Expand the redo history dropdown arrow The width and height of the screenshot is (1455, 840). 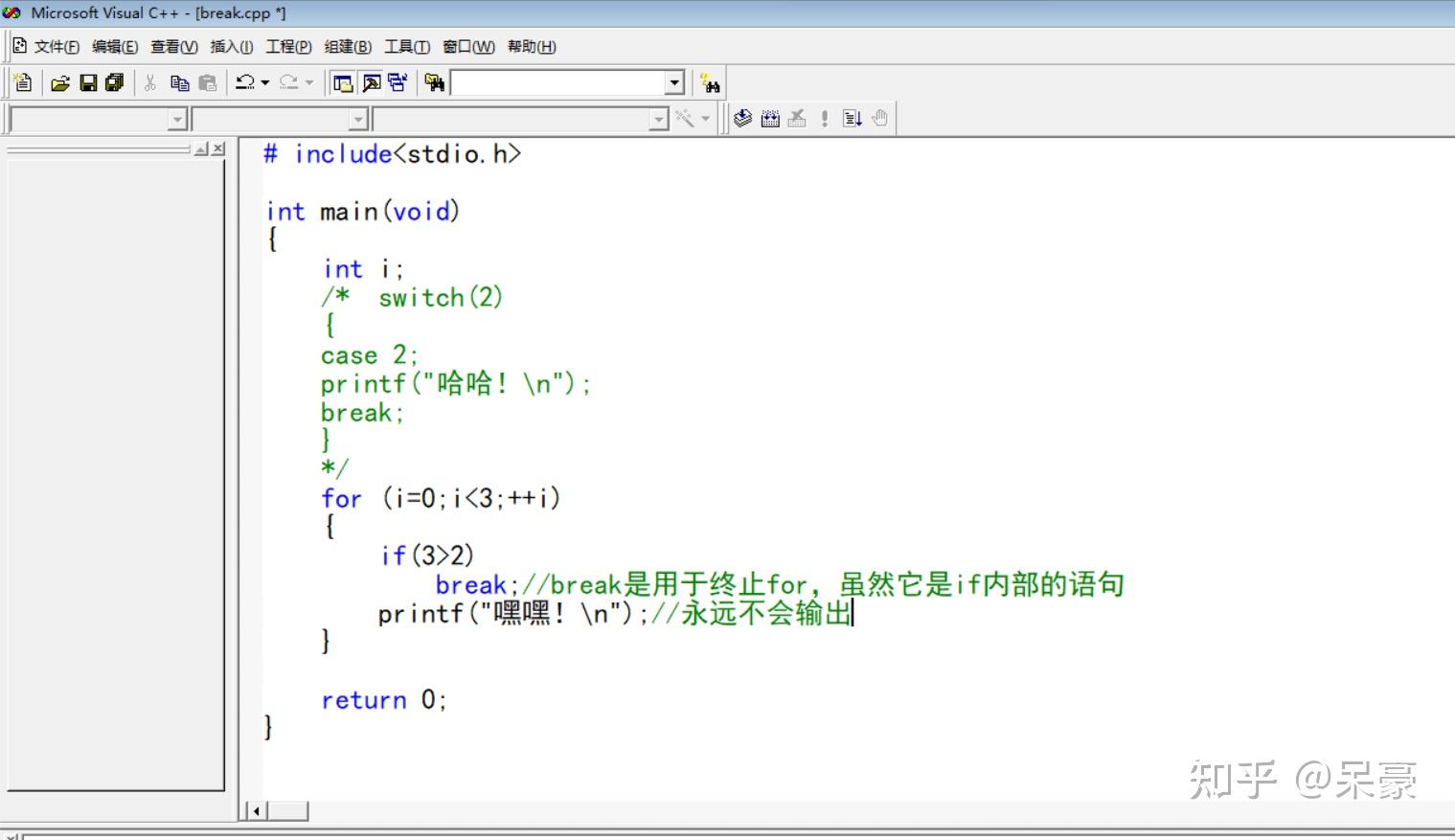[x=309, y=83]
